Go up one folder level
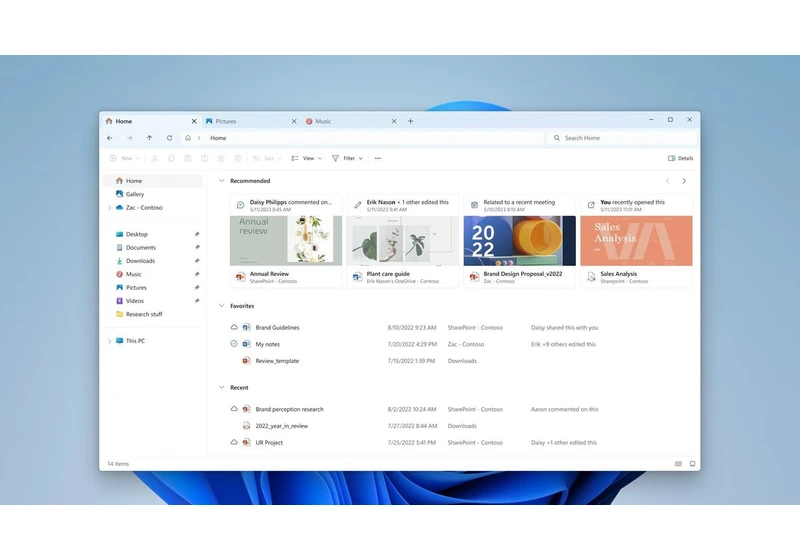This screenshot has height=560, width=800. (x=149, y=138)
